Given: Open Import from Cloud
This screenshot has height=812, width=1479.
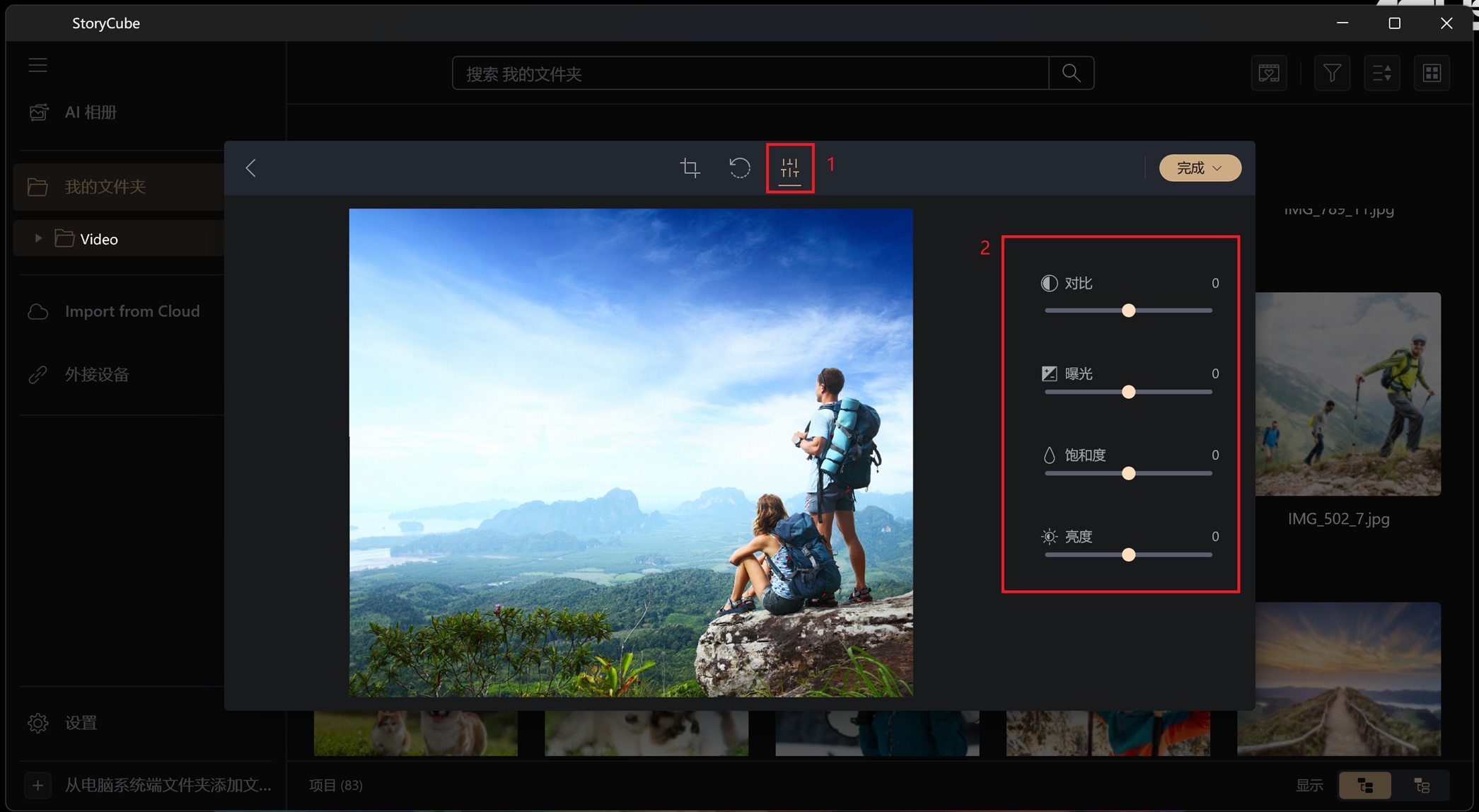Looking at the screenshot, I should point(132,311).
